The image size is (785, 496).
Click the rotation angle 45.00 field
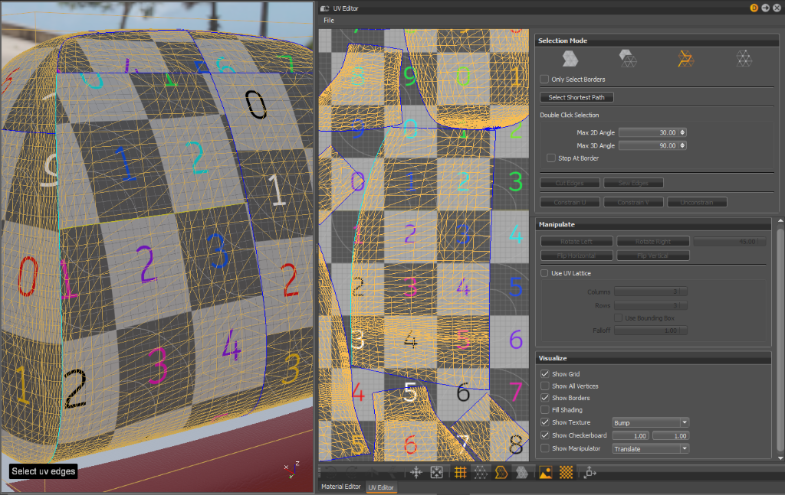(x=729, y=241)
